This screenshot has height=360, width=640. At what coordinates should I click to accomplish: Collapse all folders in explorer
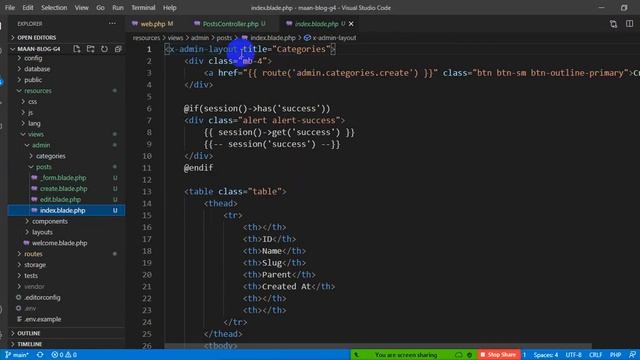118,49
